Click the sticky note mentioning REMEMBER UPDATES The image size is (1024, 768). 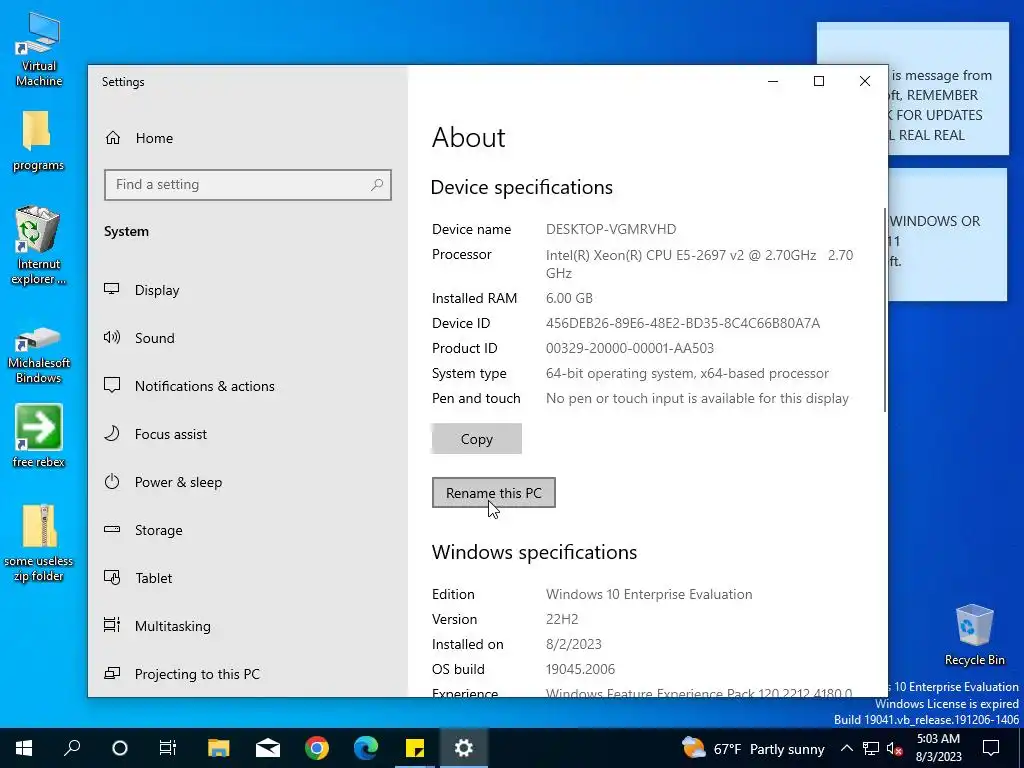point(948,89)
